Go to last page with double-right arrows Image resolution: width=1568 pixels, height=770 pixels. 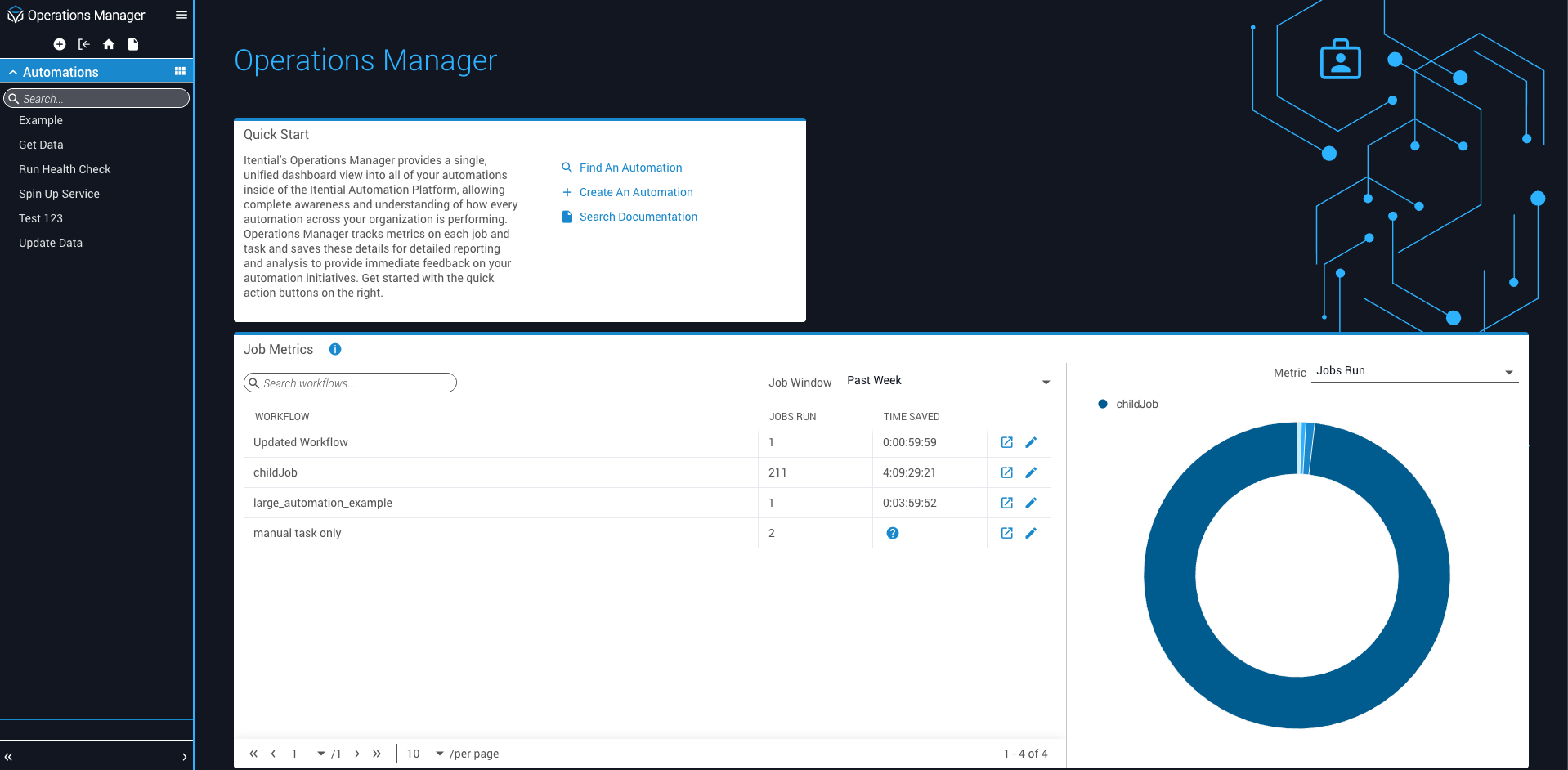[377, 754]
